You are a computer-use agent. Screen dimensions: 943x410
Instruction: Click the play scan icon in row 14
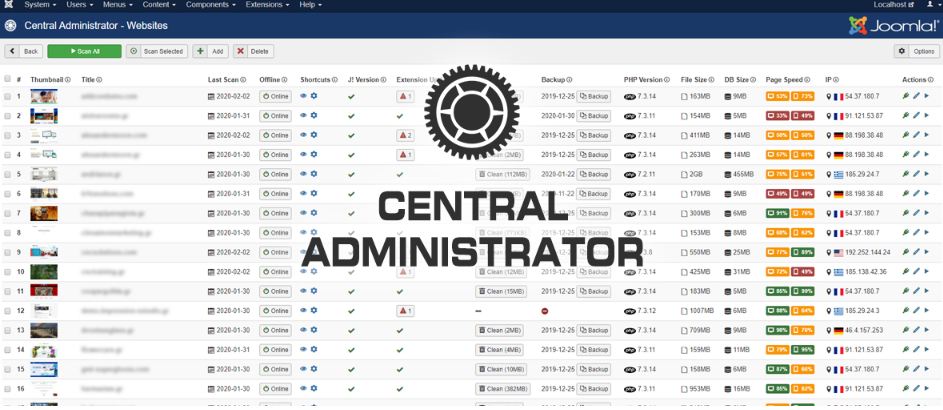coord(927,349)
